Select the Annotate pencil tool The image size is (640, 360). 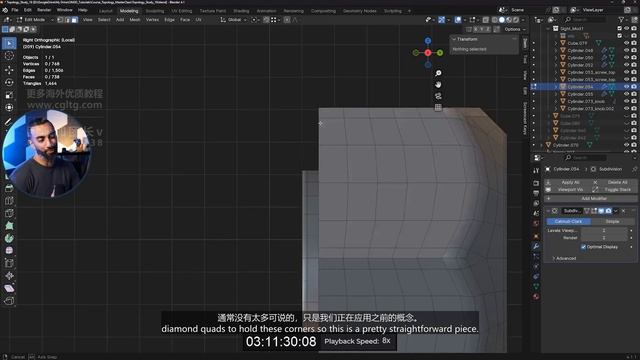(8, 121)
